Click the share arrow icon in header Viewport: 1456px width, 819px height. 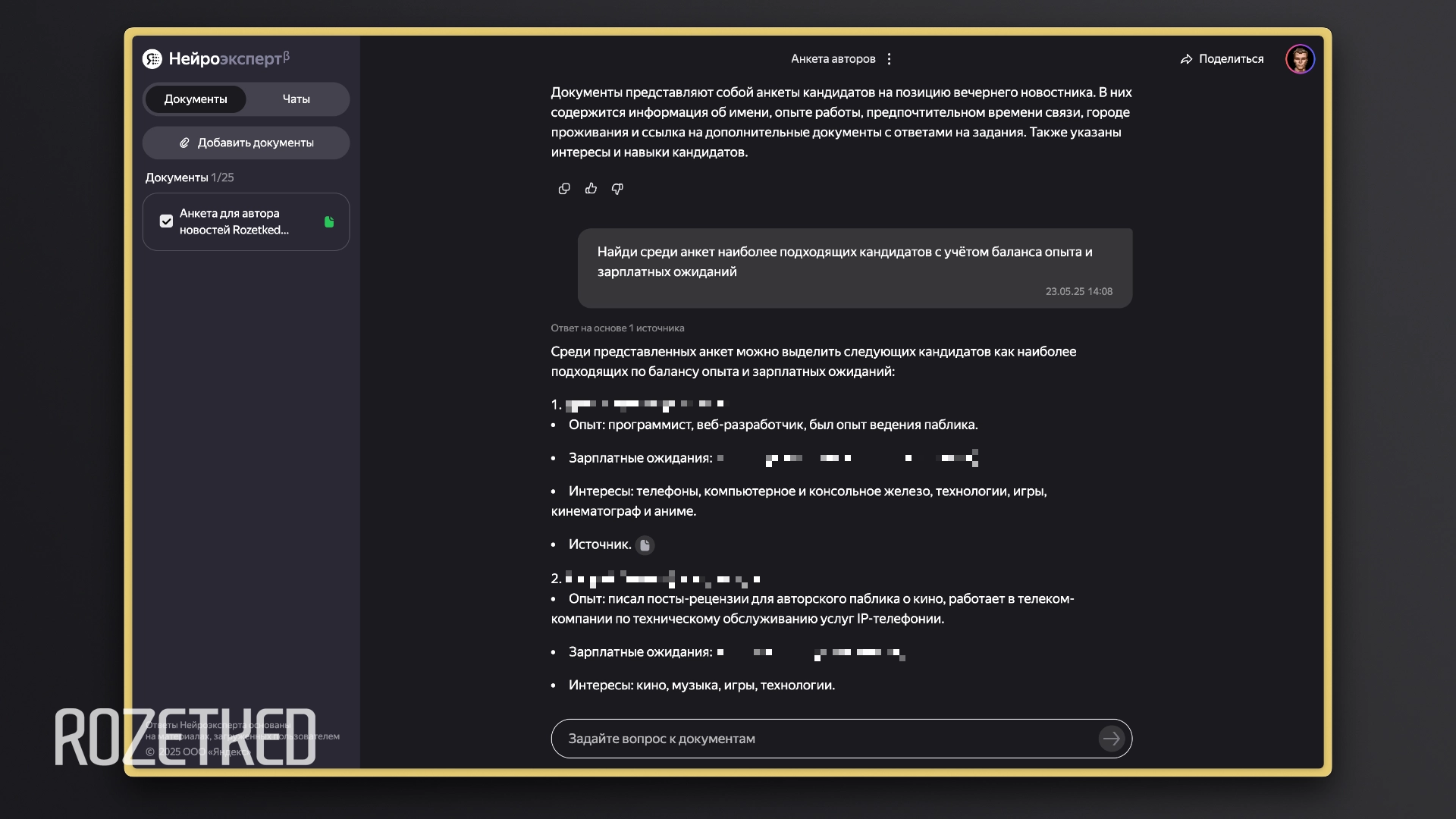pyautogui.click(x=1187, y=59)
